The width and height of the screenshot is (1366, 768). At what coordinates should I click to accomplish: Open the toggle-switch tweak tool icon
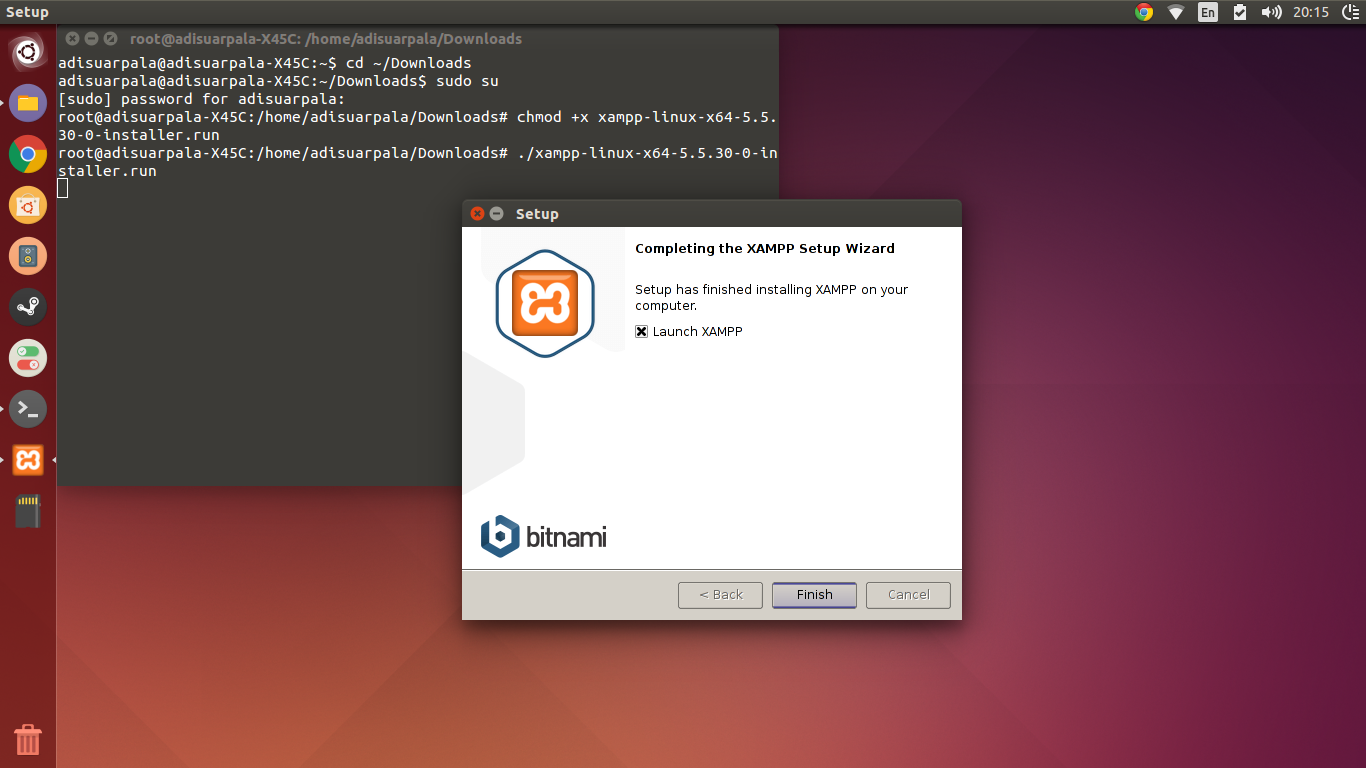pyautogui.click(x=28, y=358)
